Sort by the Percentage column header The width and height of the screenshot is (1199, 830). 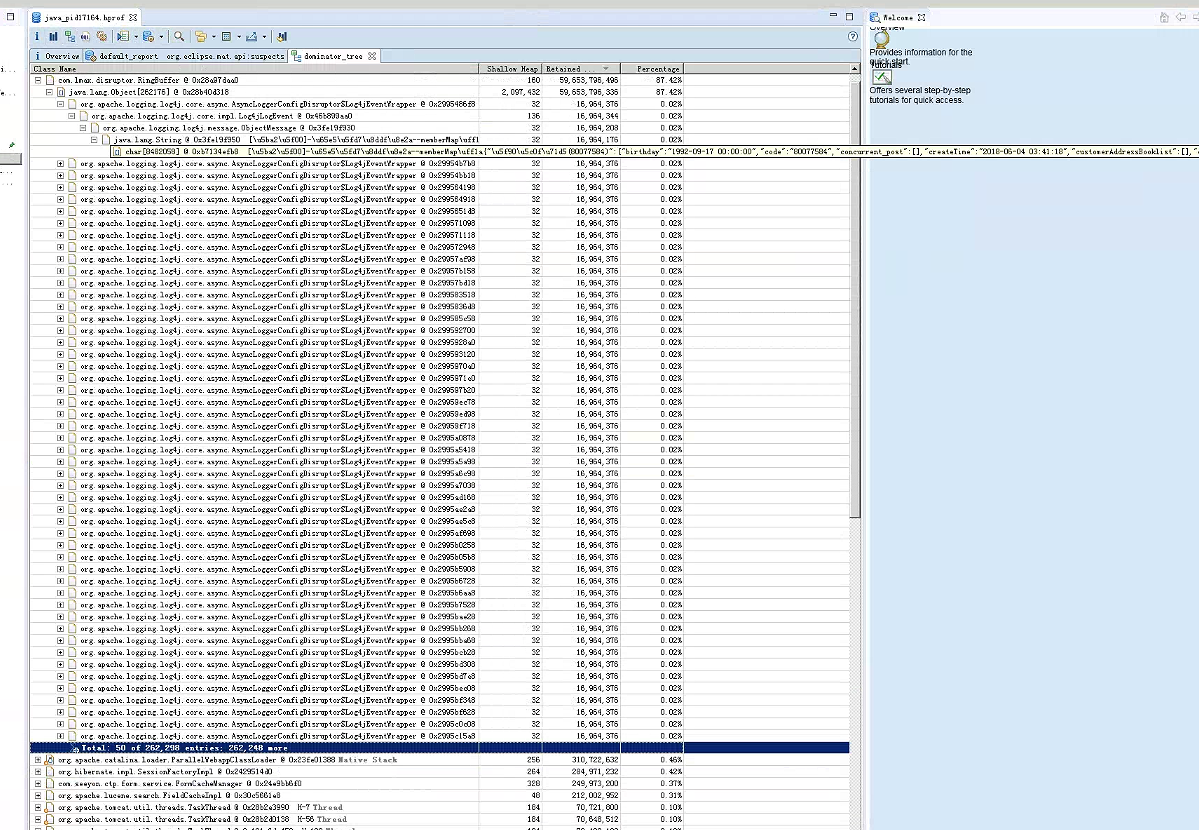point(657,69)
